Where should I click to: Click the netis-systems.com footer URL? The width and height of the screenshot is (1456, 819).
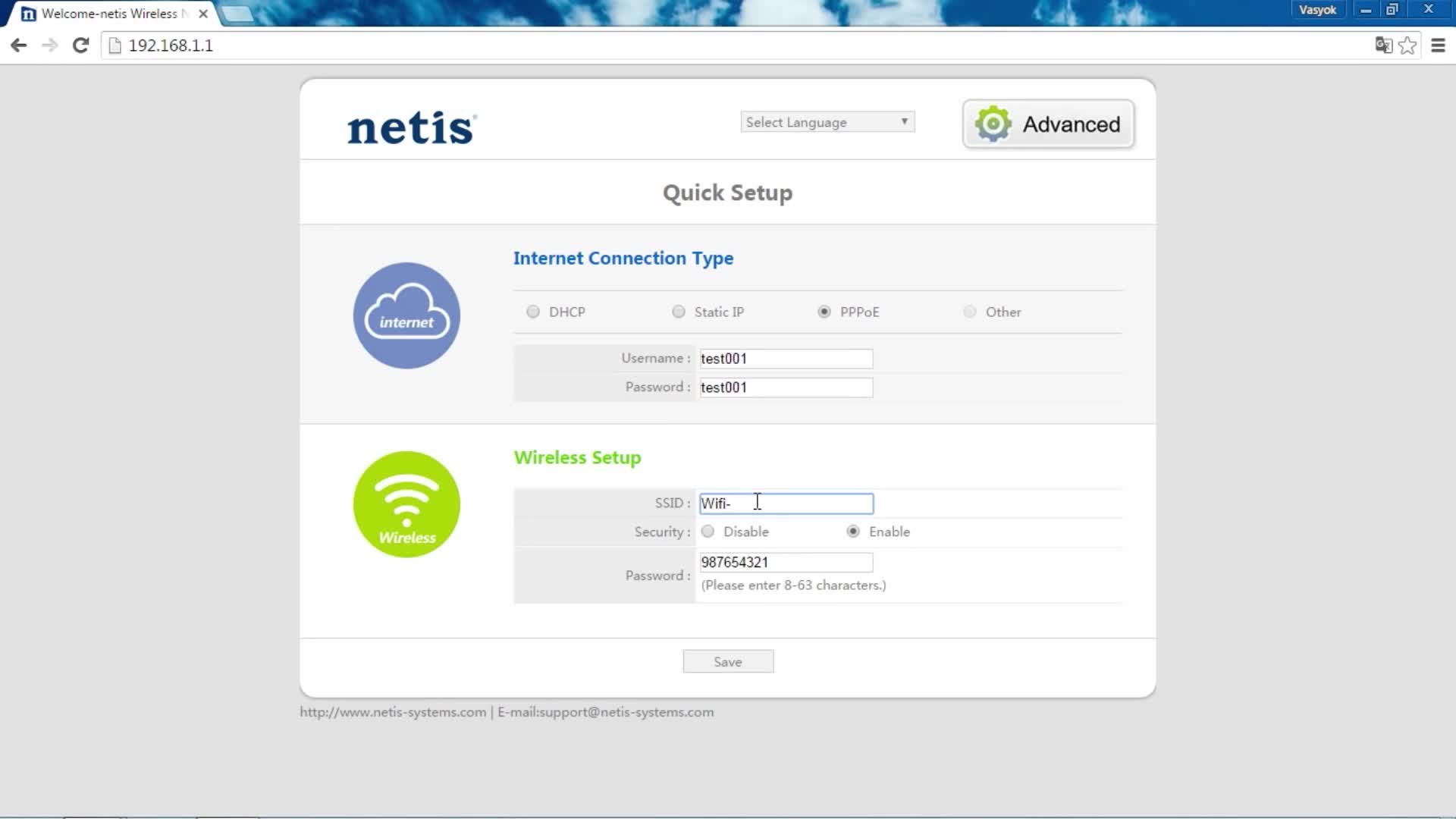click(x=393, y=712)
